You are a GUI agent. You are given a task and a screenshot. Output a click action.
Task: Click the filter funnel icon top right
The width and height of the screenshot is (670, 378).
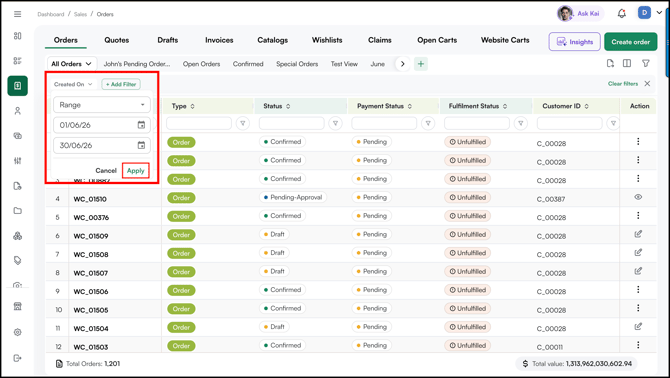tap(646, 63)
